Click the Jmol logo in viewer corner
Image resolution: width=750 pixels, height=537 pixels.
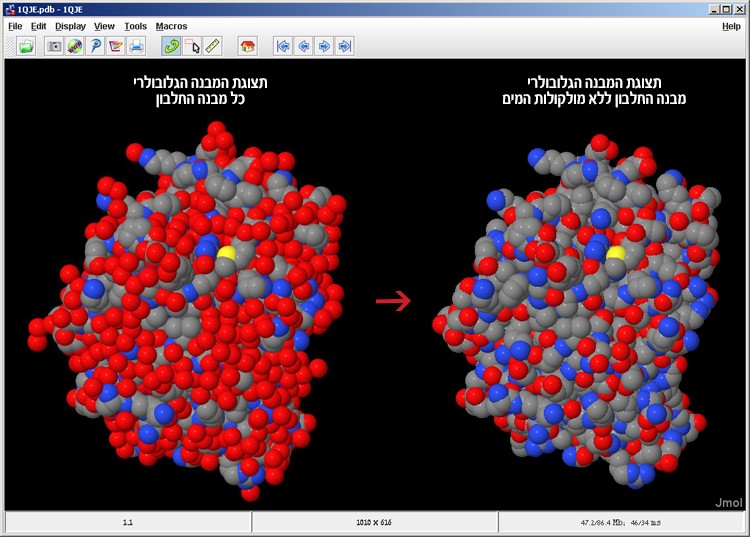point(731,503)
